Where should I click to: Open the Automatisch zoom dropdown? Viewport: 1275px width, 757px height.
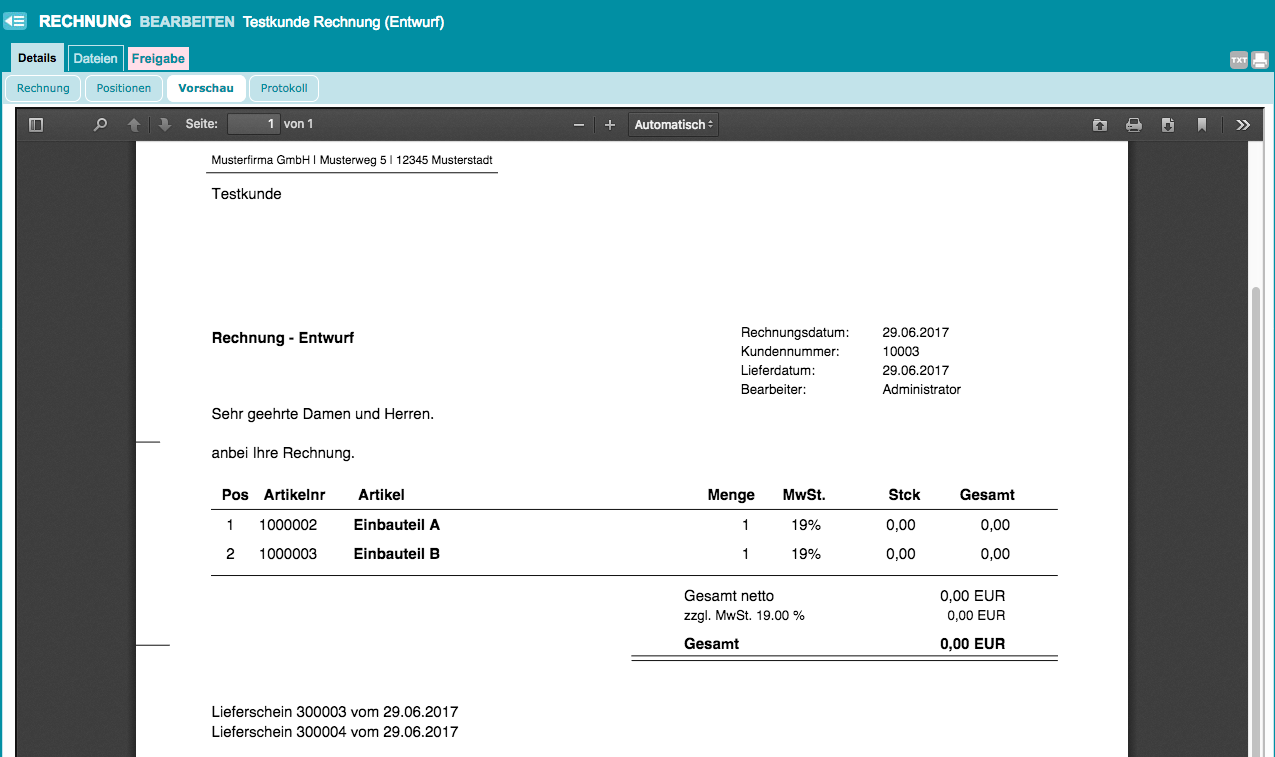[x=673, y=125]
